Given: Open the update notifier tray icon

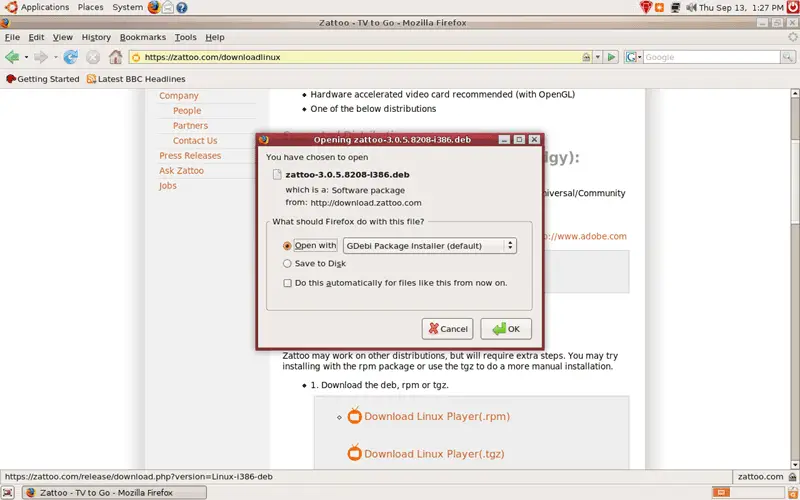Looking at the screenshot, I should (x=646, y=7).
